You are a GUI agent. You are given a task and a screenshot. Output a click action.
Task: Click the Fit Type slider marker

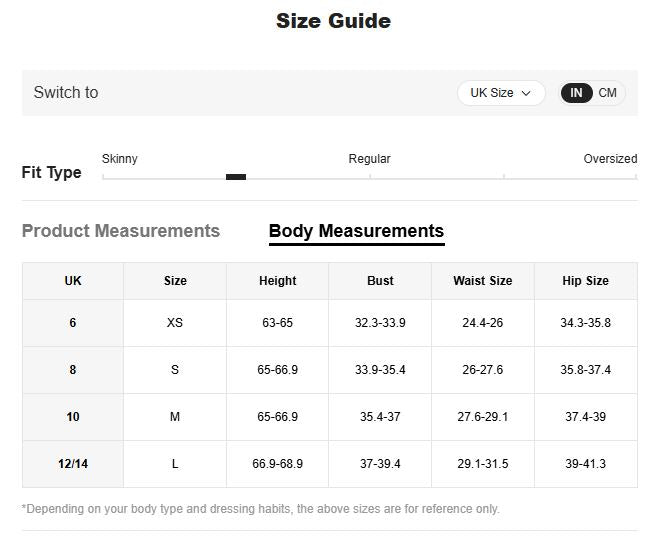(236, 177)
